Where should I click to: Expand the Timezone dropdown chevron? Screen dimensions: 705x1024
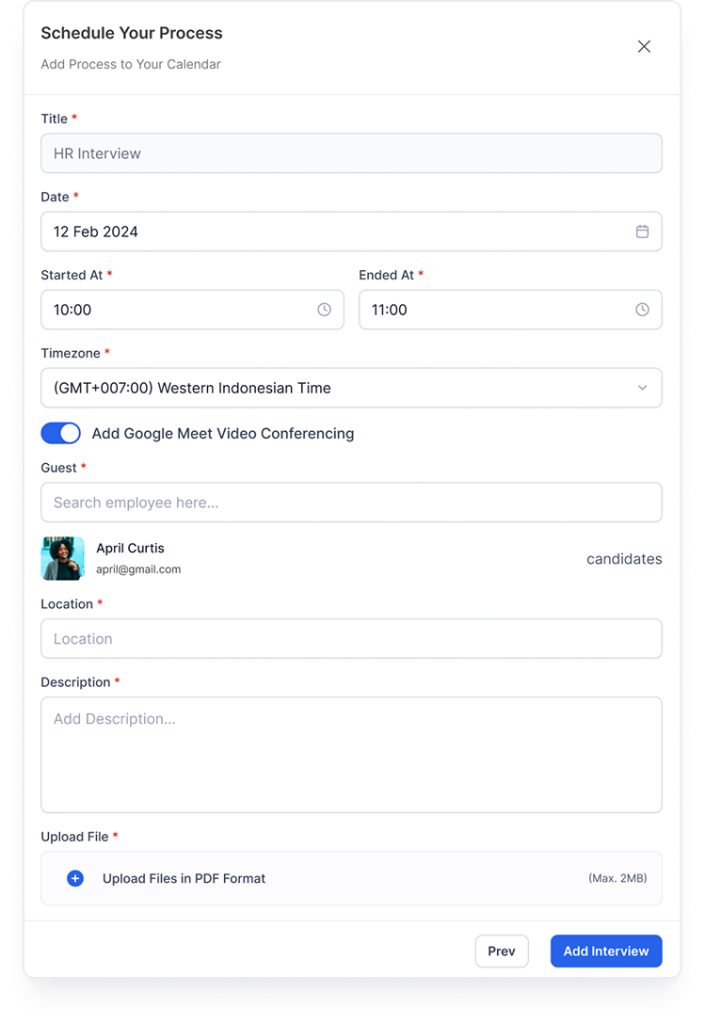click(x=642, y=388)
